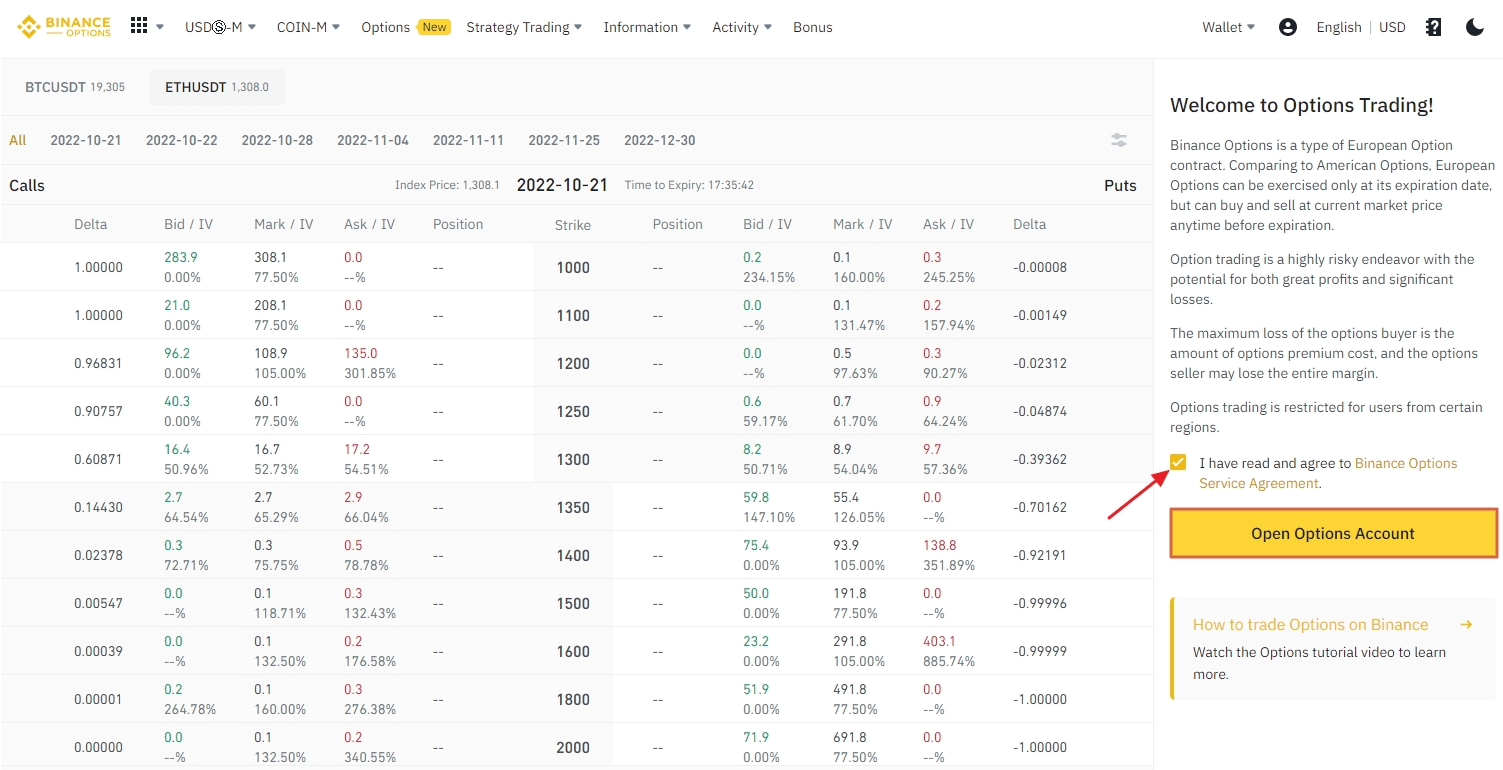
Task: Click call delta 0.60871 value
Action: point(99,459)
